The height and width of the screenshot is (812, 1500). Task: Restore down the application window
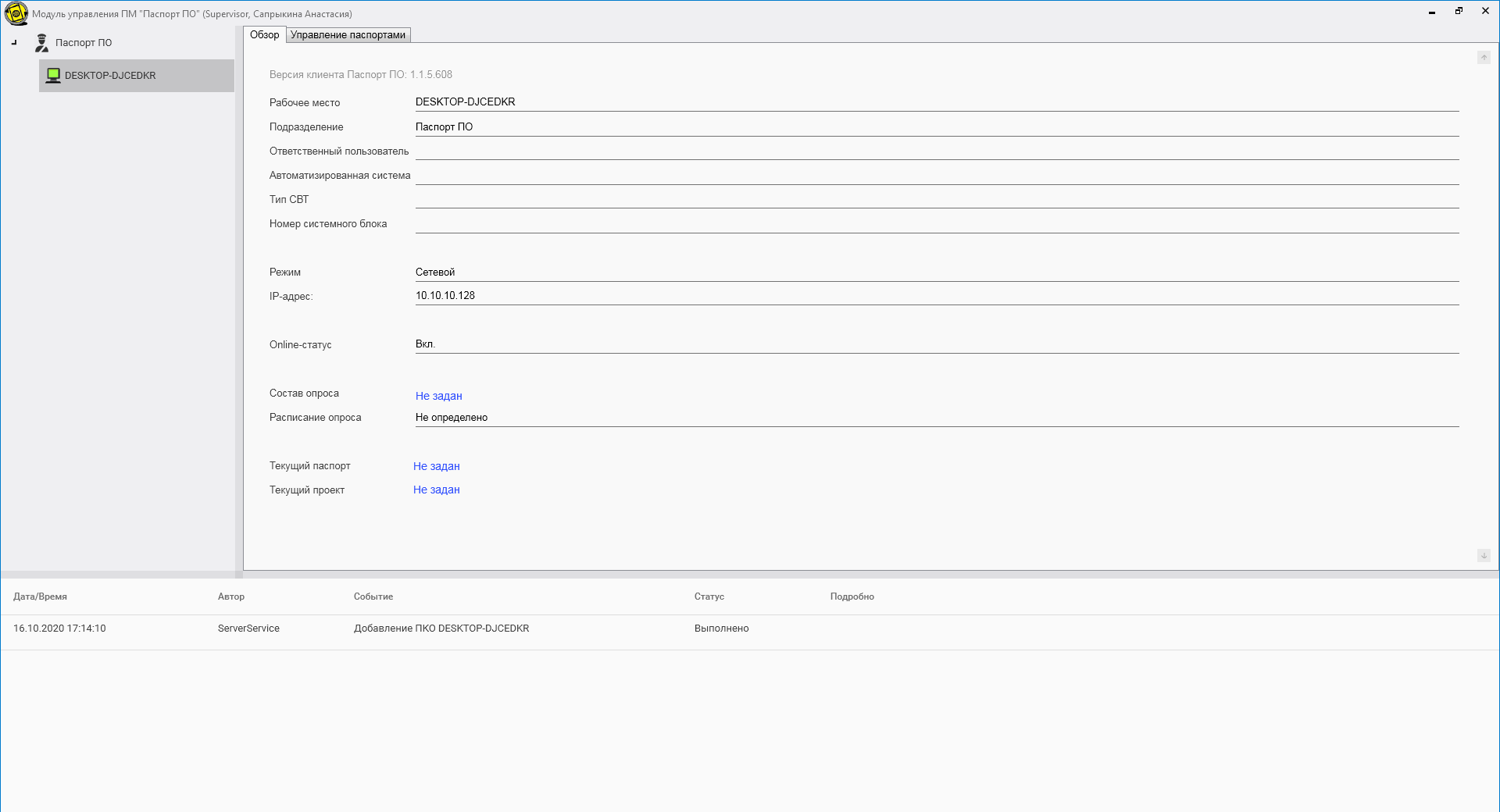[1459, 11]
